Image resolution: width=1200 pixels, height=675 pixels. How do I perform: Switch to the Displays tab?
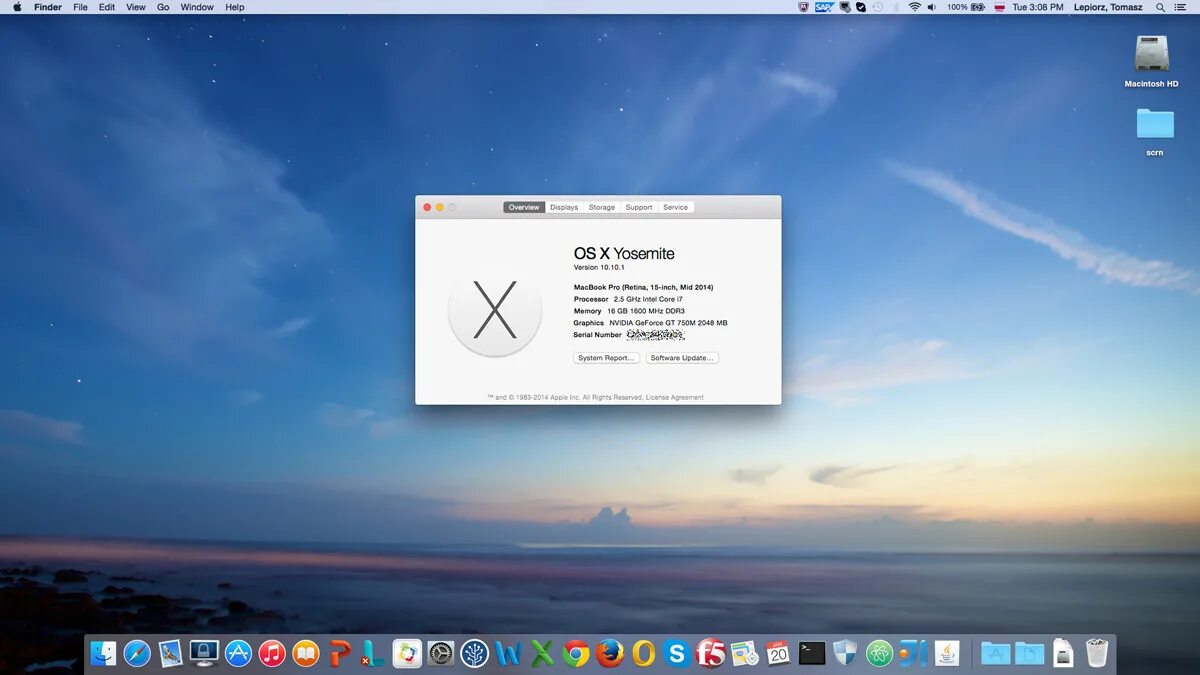pos(564,207)
